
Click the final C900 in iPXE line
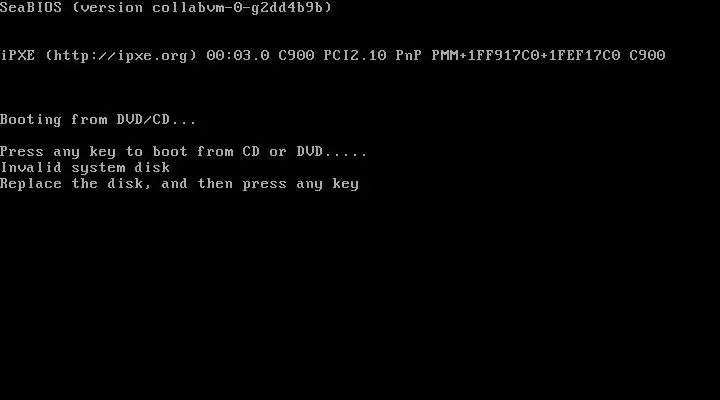647,56
